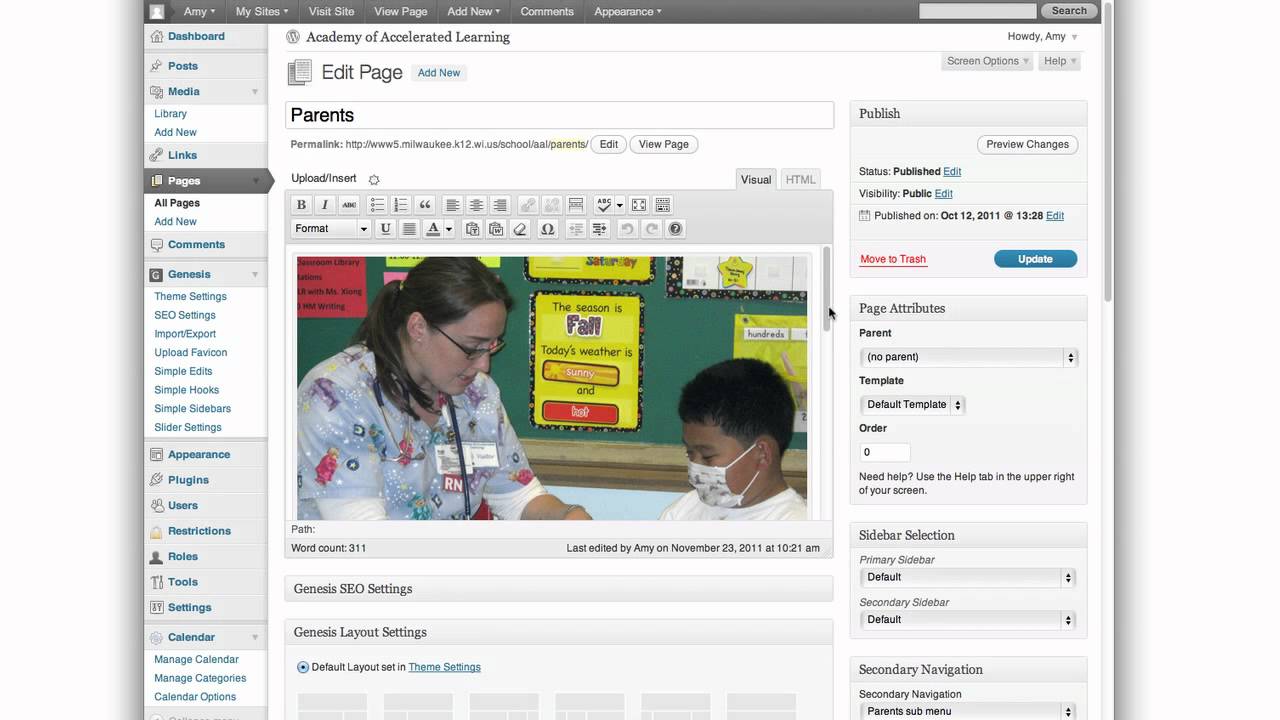
Task: Open the Secondary Sidebar dropdown
Action: pos(967,620)
